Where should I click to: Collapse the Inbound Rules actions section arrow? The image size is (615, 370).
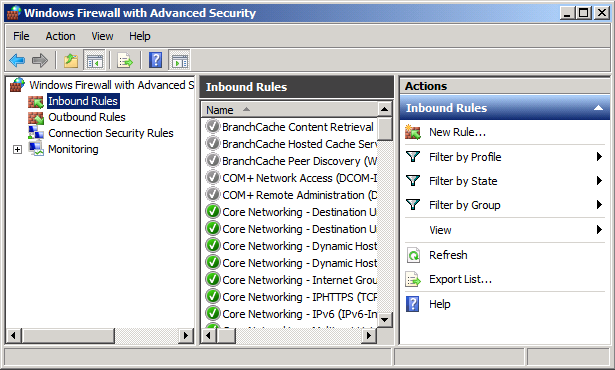[x=598, y=108]
